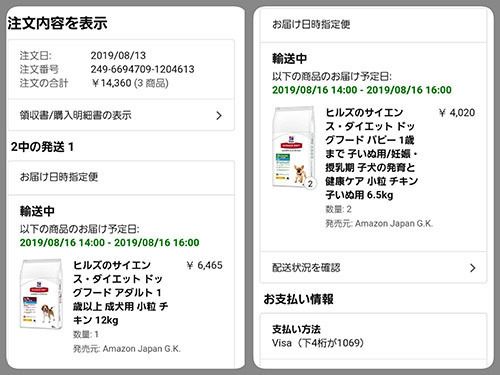
Task: Select the right delivery date range text
Action: tap(362, 90)
